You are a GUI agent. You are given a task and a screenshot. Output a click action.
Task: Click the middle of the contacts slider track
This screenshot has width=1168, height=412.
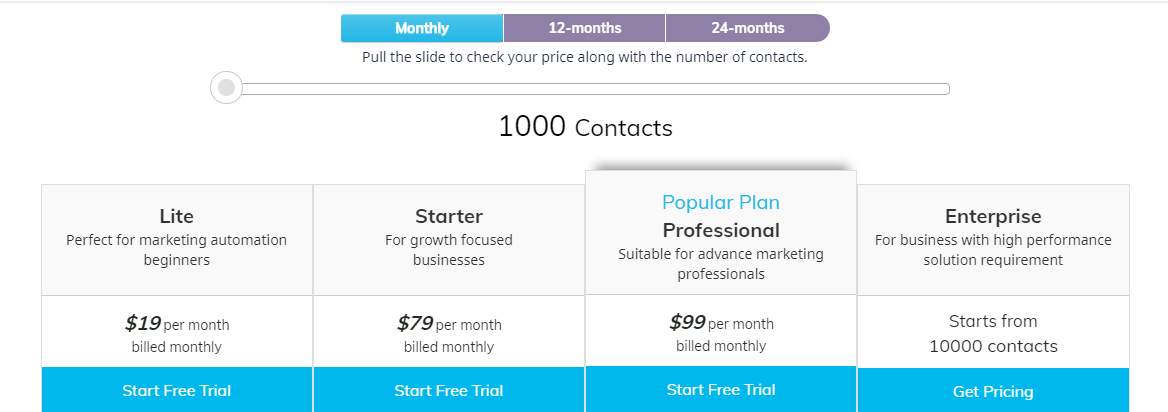590,89
